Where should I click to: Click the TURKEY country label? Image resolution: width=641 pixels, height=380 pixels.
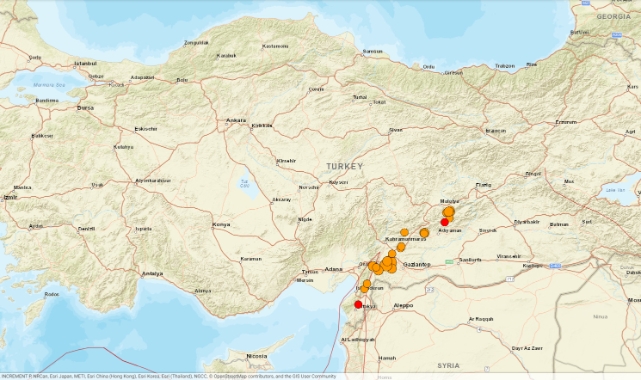(x=345, y=166)
